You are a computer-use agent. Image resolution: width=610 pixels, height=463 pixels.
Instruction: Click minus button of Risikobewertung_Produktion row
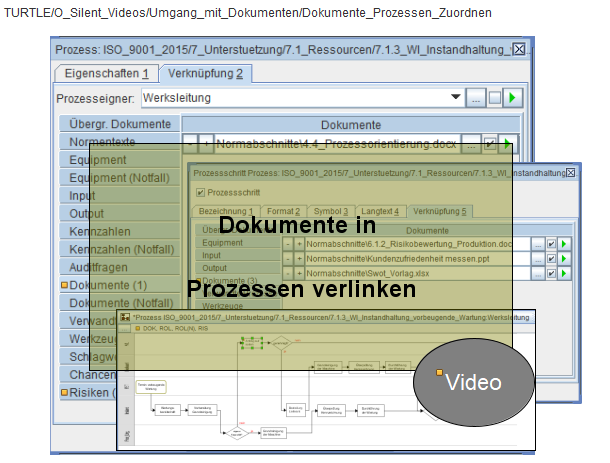tap(287, 244)
